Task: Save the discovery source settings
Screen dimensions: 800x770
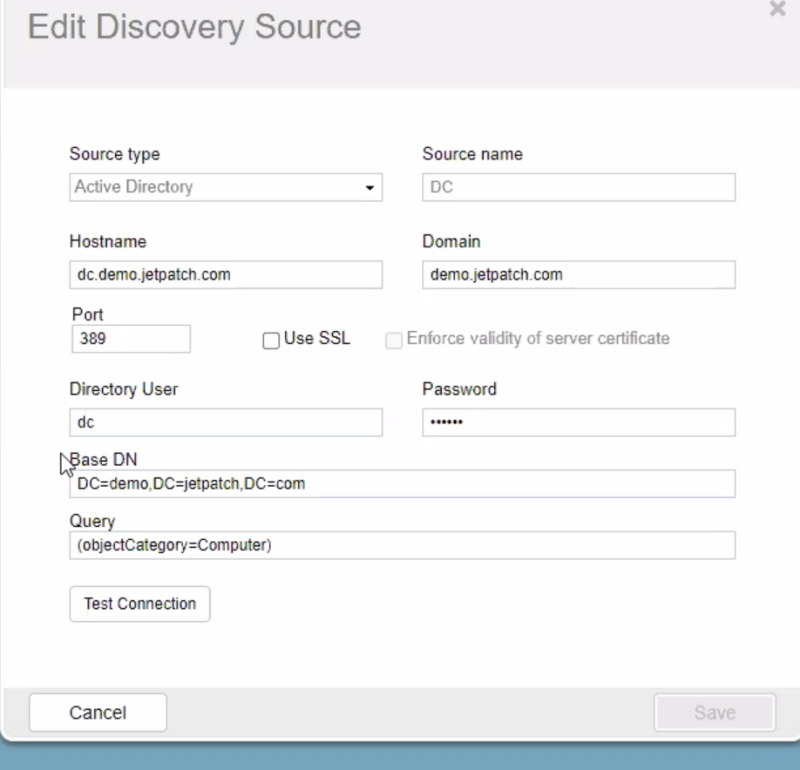Action: [714, 712]
